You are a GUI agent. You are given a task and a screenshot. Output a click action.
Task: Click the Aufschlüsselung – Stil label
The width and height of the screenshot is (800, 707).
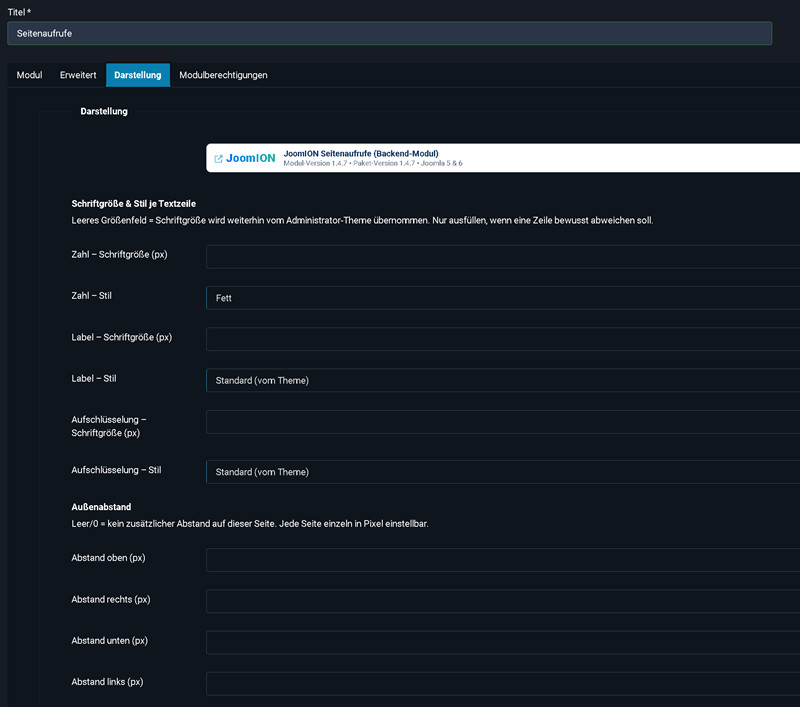point(116,470)
